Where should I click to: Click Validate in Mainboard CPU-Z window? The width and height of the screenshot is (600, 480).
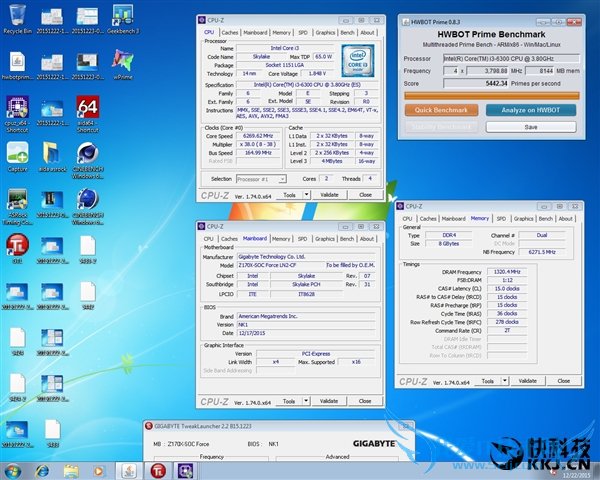coord(329,401)
